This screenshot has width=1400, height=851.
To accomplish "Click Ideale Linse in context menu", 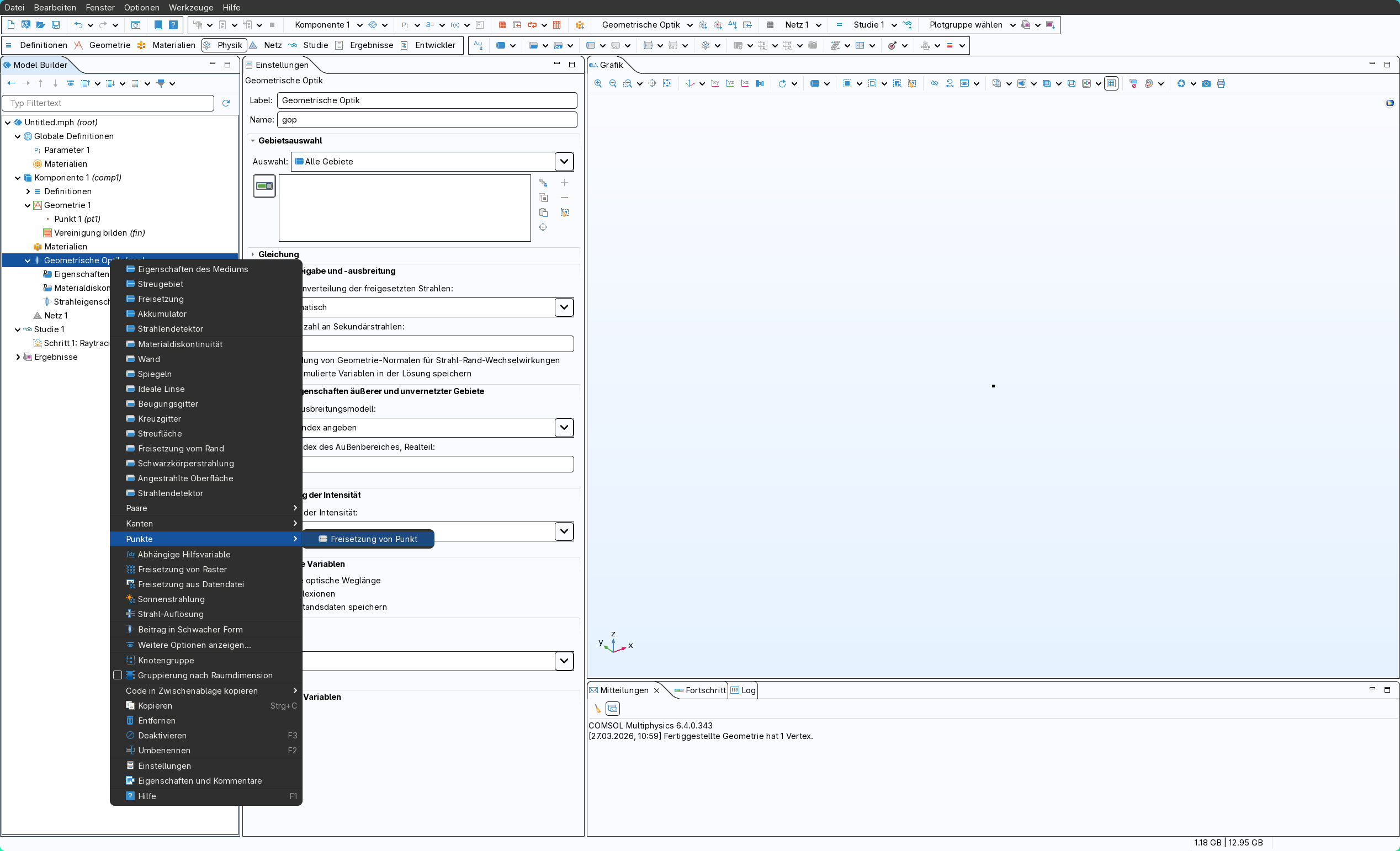I will [x=161, y=389].
